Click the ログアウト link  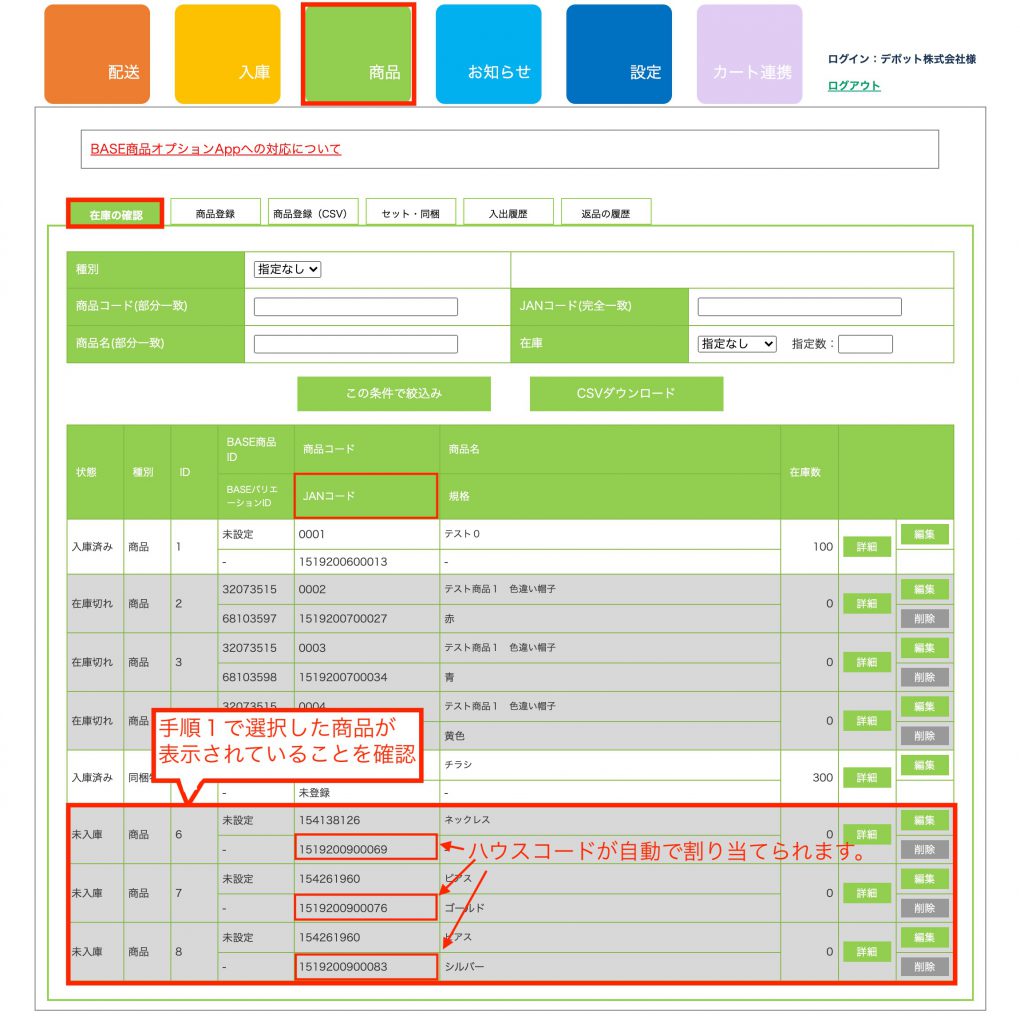(x=854, y=86)
